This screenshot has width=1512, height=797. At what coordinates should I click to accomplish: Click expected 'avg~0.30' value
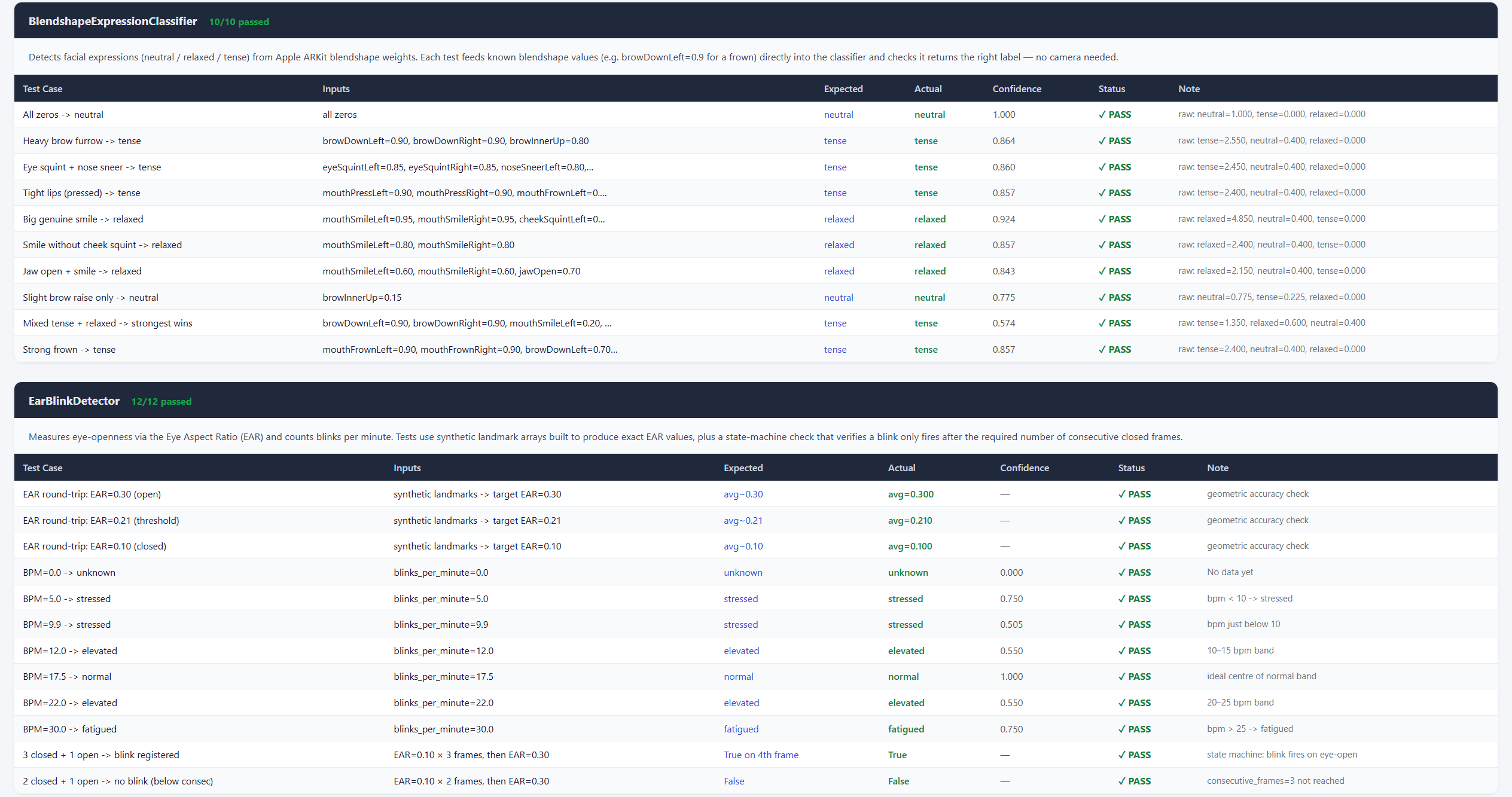743,494
